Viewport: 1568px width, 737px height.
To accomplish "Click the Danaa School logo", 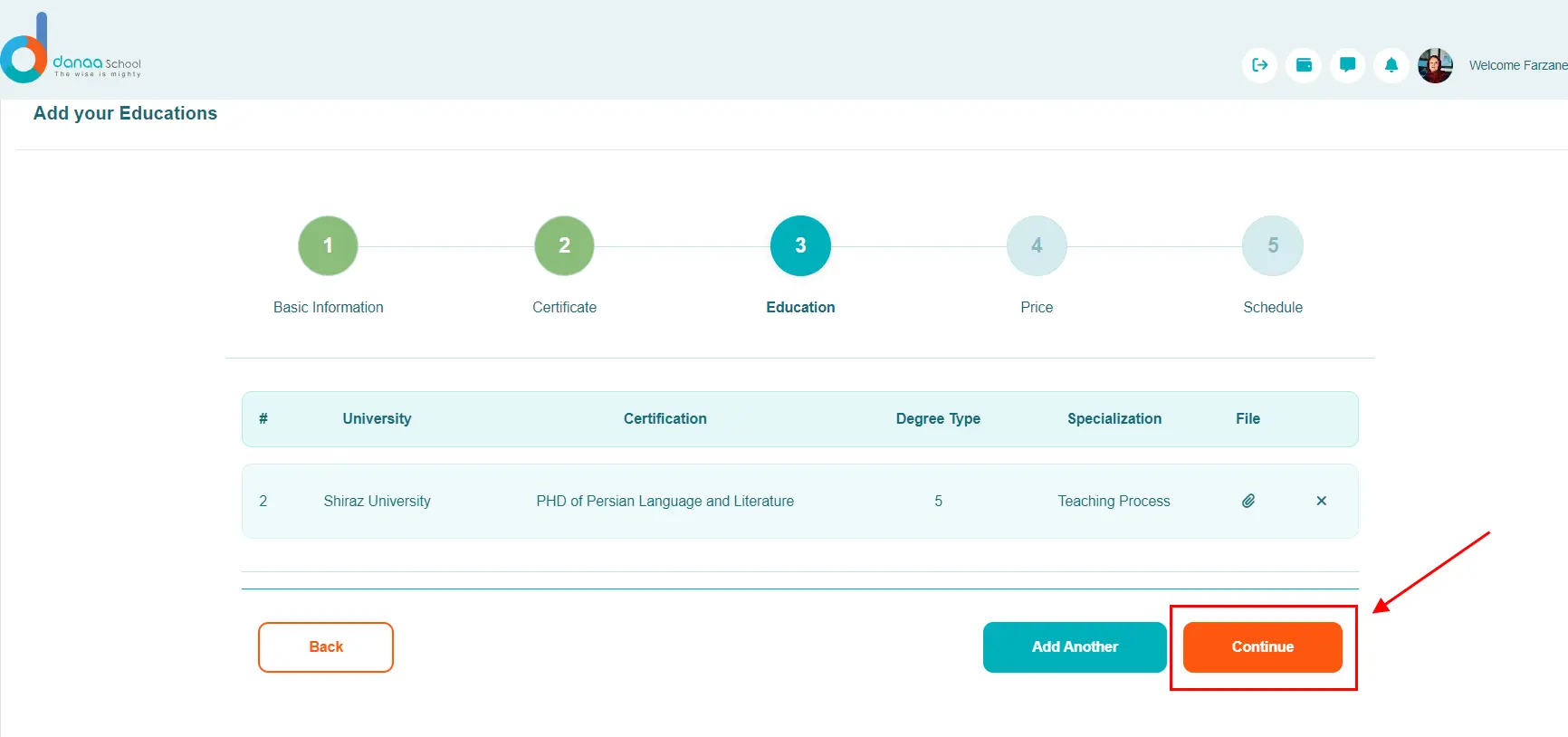I will (71, 50).
